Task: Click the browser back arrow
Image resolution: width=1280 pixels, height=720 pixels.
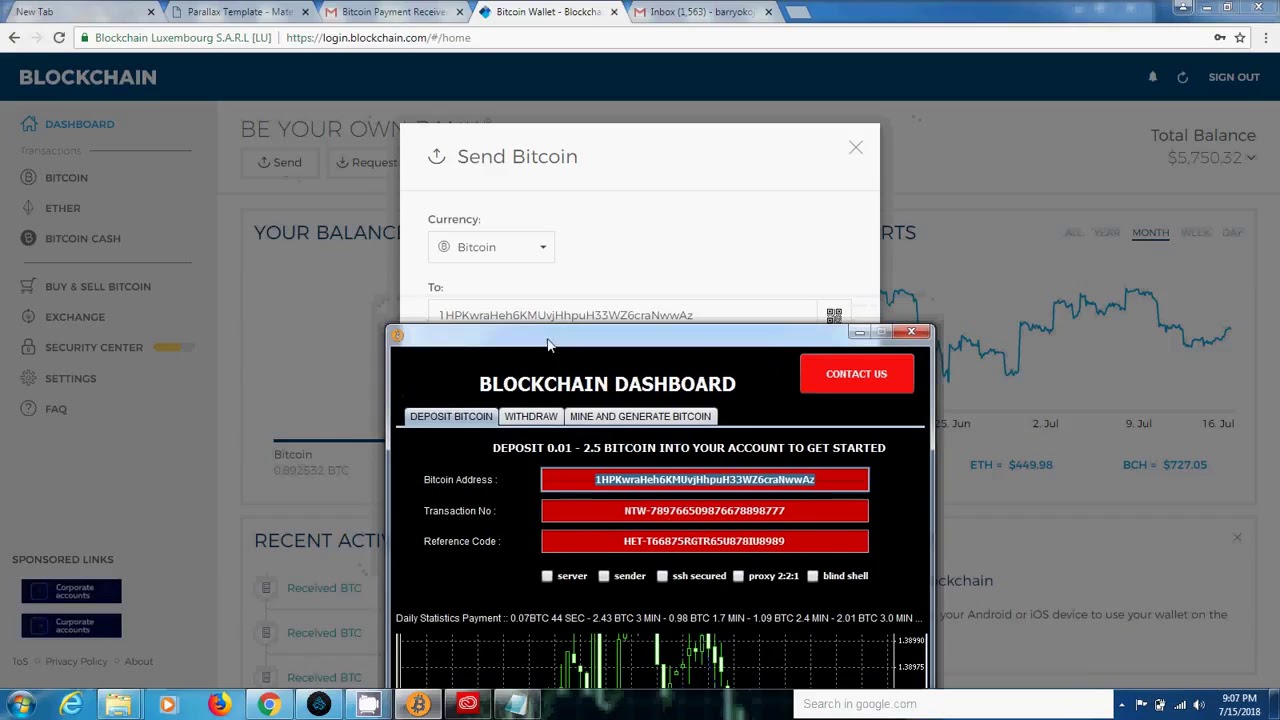Action: 14,38
